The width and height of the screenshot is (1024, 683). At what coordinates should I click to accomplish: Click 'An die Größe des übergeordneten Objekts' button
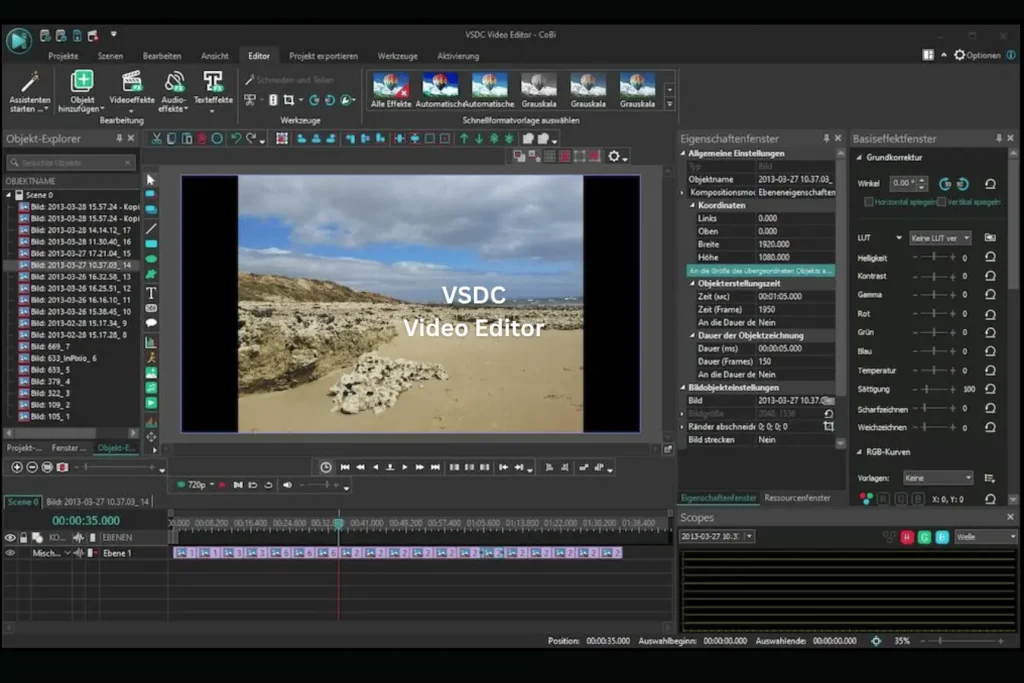coord(761,270)
